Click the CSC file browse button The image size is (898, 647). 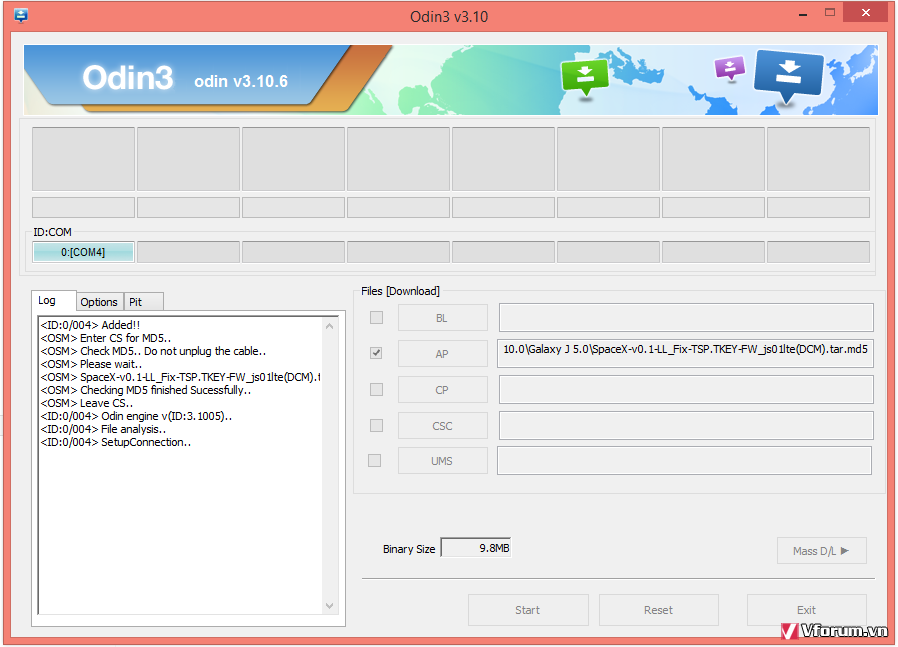[443, 426]
